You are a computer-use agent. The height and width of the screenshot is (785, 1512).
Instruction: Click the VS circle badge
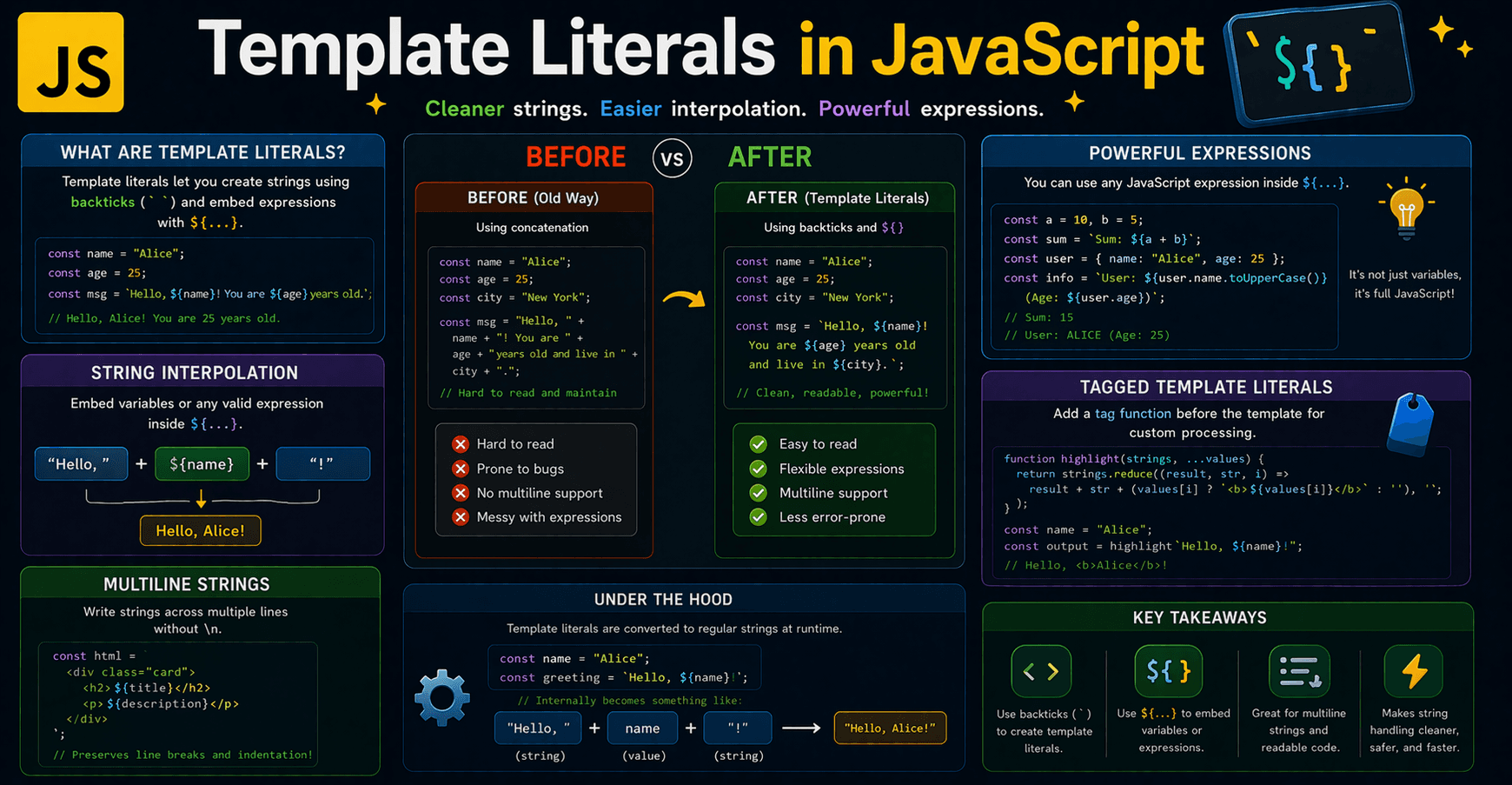click(673, 158)
